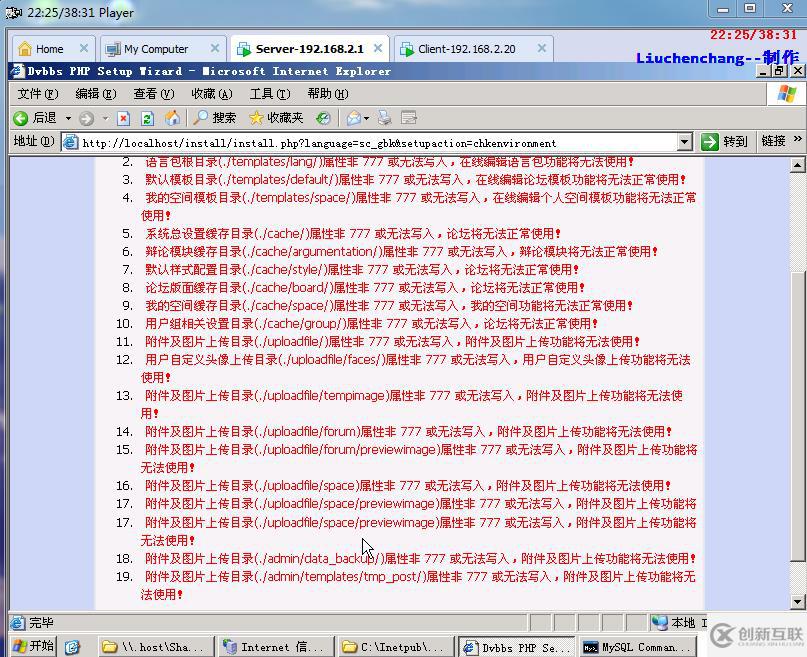Click error line mentioning ./cache/style/
Viewport: 807px width, 657px height.
pos(362,270)
